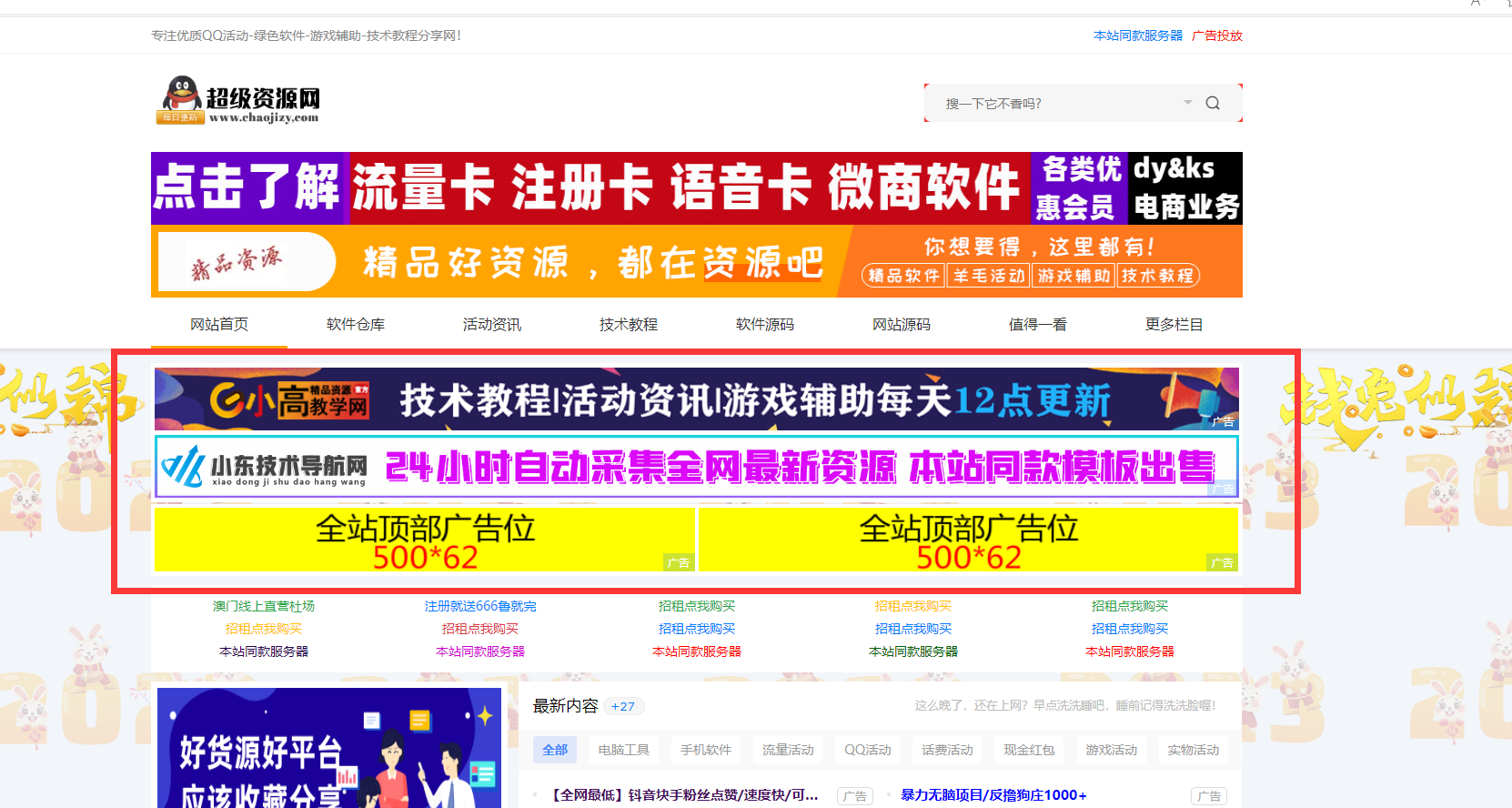Click the +27 new content badge
This screenshot has height=808, width=1512.
tap(623, 706)
